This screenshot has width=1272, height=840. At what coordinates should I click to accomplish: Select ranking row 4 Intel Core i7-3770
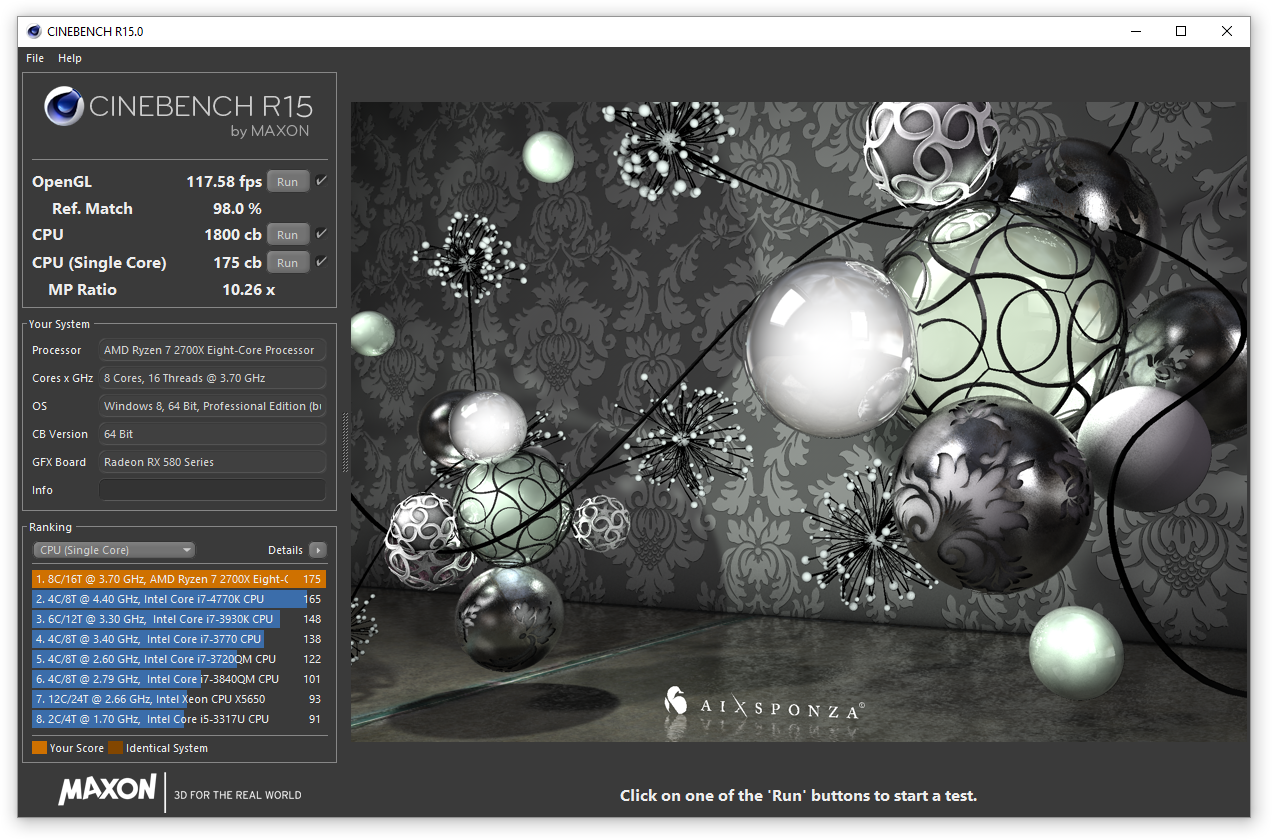[x=178, y=639]
